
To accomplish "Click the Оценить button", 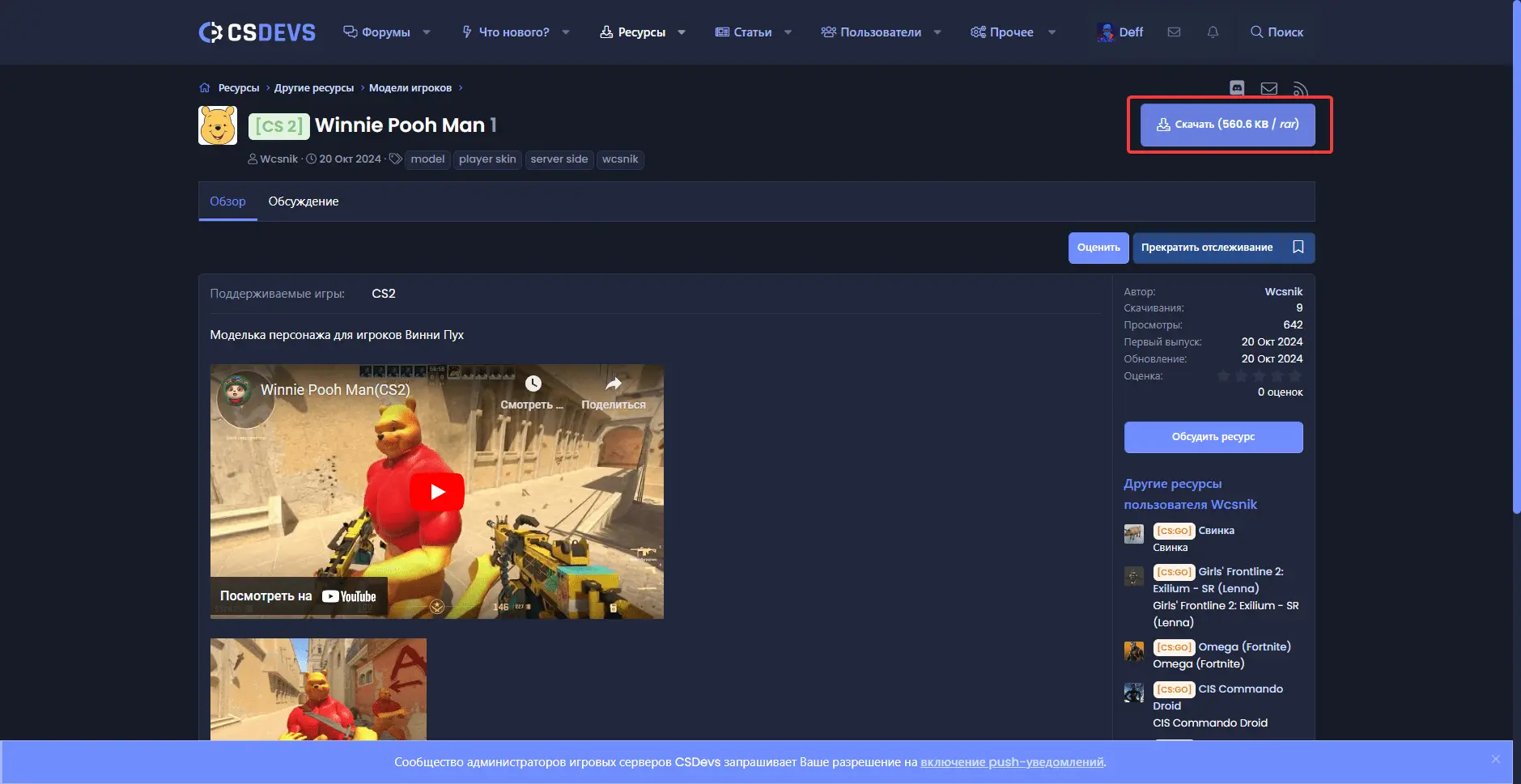I will pyautogui.click(x=1098, y=248).
